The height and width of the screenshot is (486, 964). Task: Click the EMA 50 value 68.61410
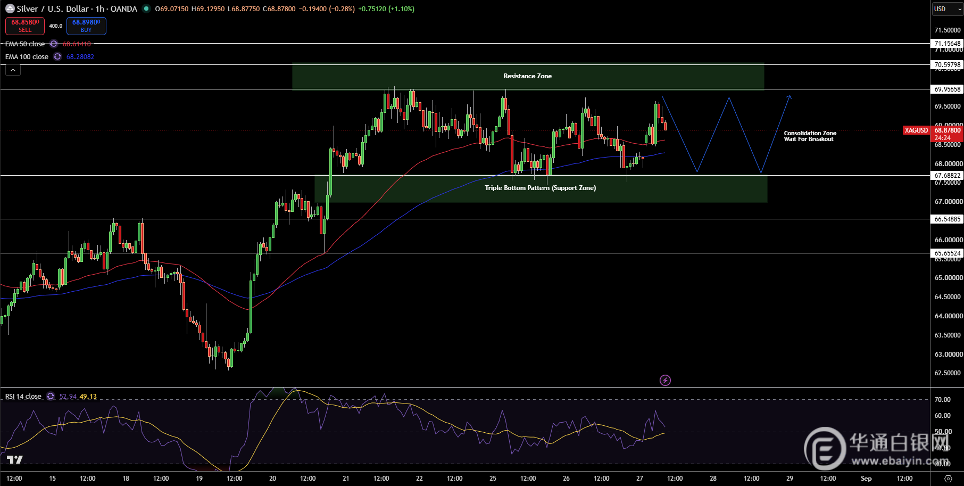coord(77,44)
